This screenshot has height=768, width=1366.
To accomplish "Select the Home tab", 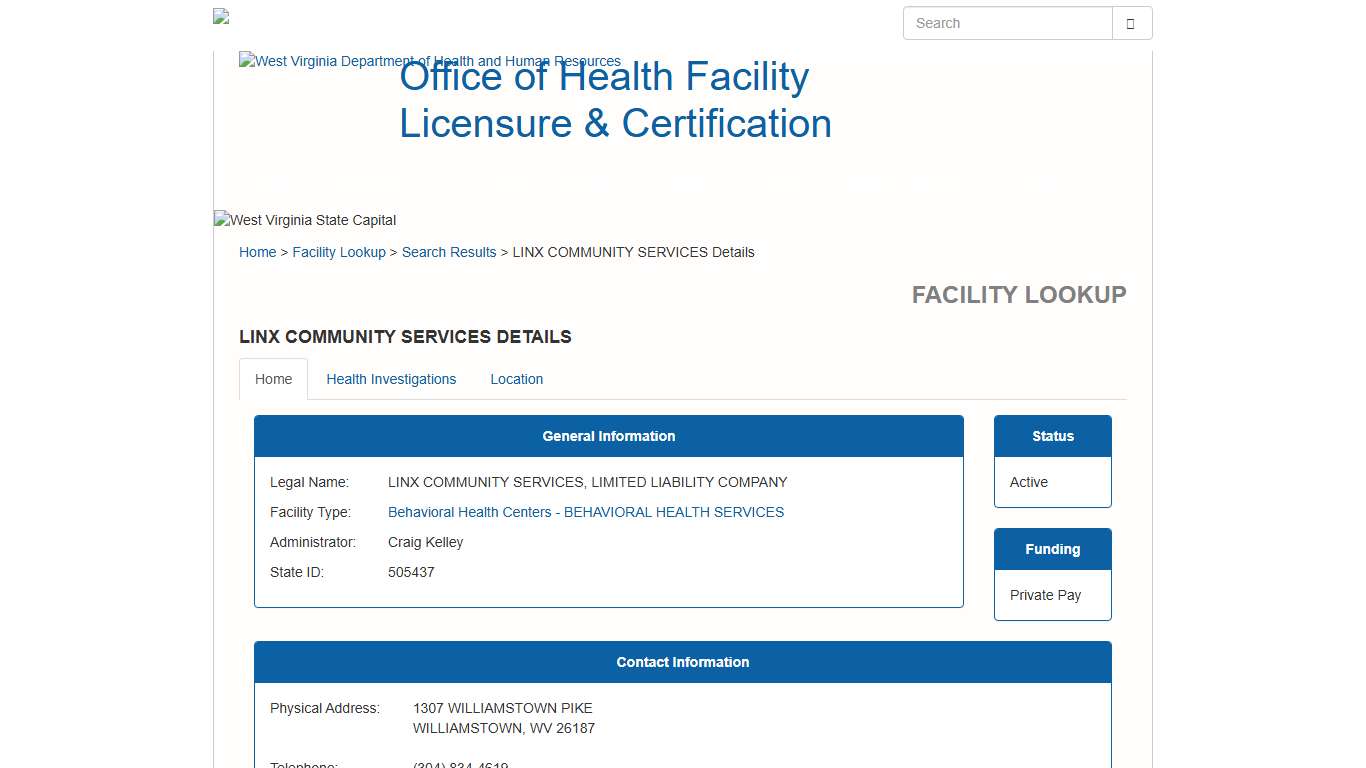I will pos(273,379).
